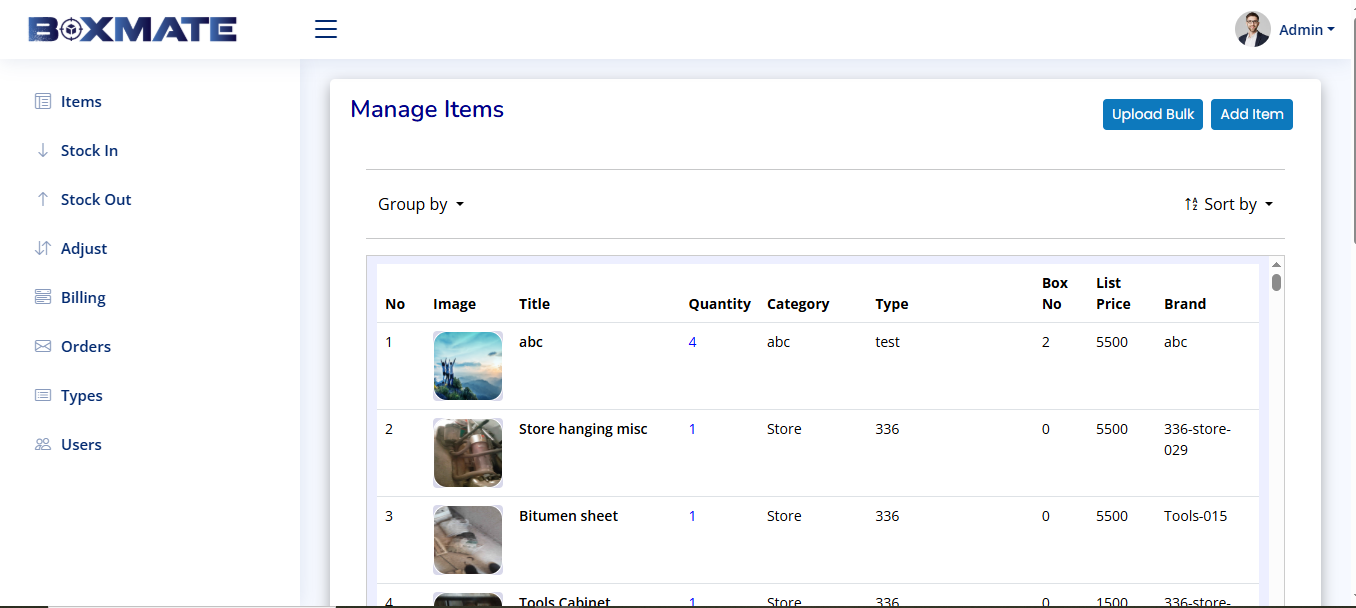Viewport: 1356px width, 608px height.
Task: Click the No column header
Action: (395, 304)
